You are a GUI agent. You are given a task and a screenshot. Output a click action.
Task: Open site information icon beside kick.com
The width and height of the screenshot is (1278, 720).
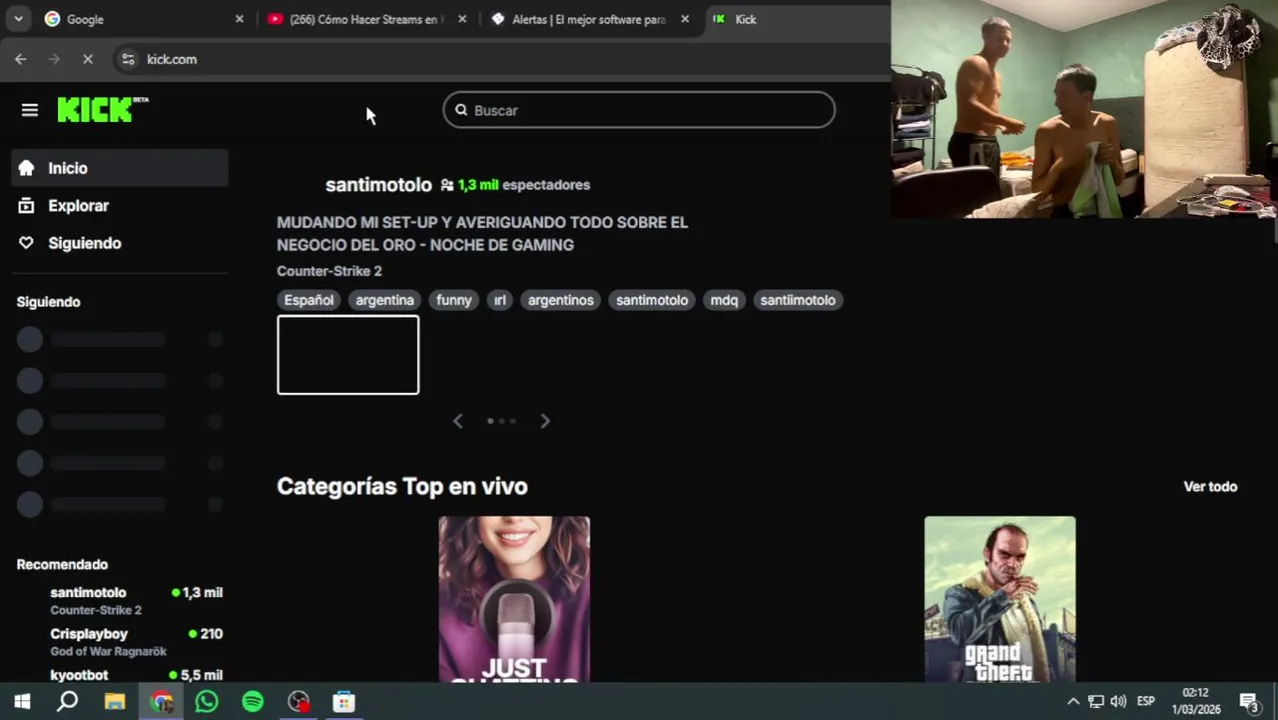pos(128,59)
